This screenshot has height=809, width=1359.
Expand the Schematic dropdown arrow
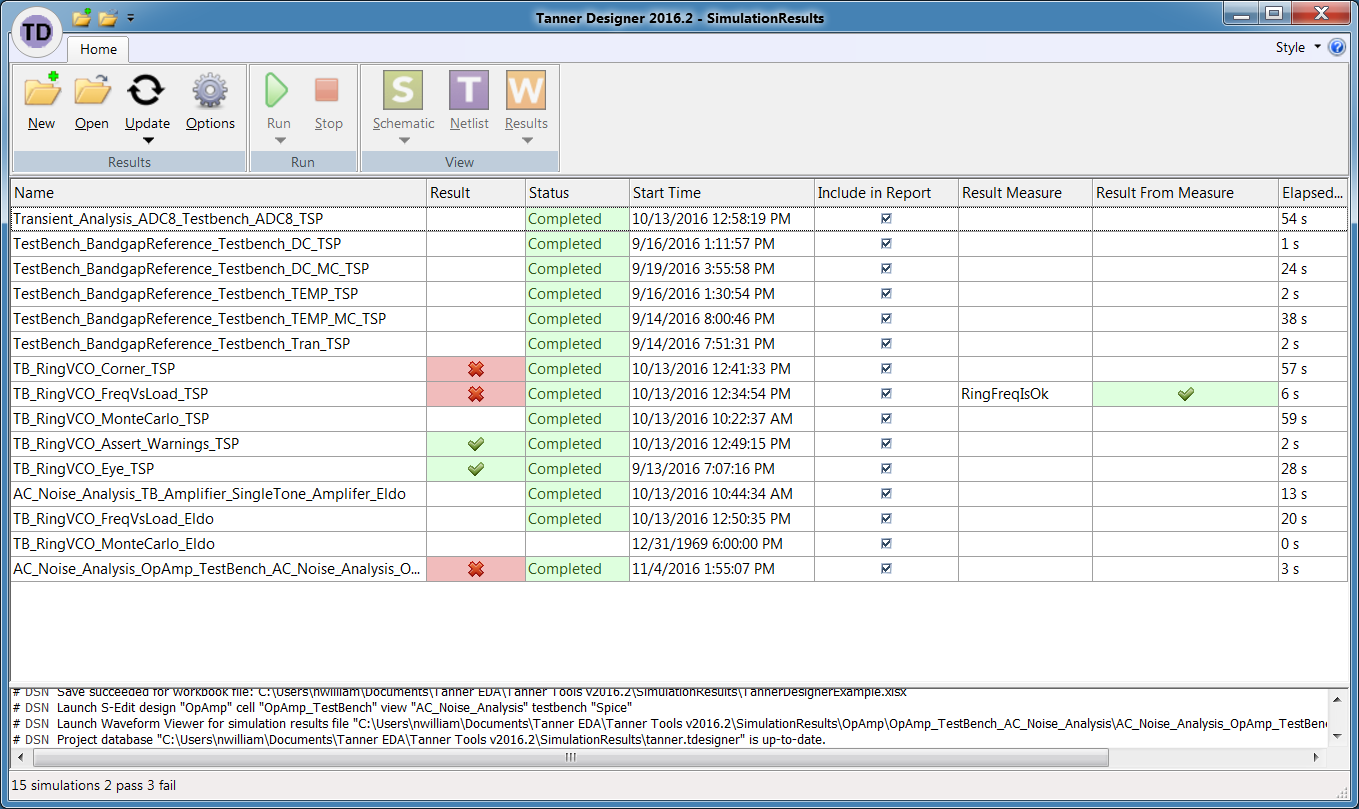pos(404,141)
